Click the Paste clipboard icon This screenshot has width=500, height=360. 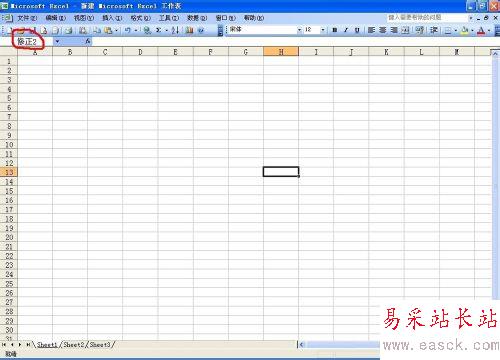click(108, 30)
